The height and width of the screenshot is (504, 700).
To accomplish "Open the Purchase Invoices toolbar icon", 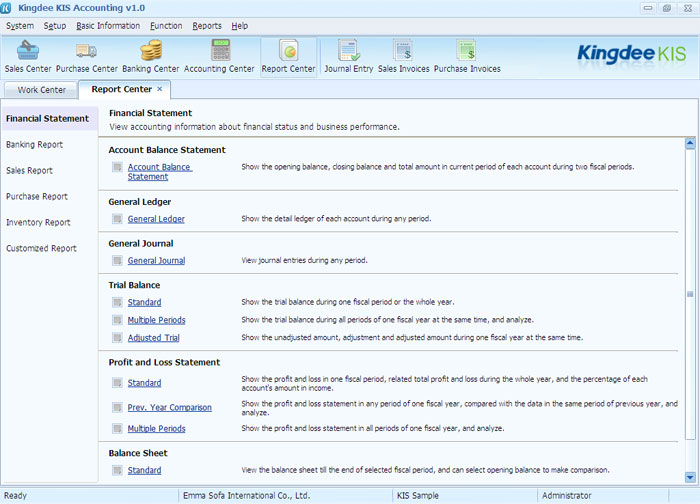I will [467, 50].
